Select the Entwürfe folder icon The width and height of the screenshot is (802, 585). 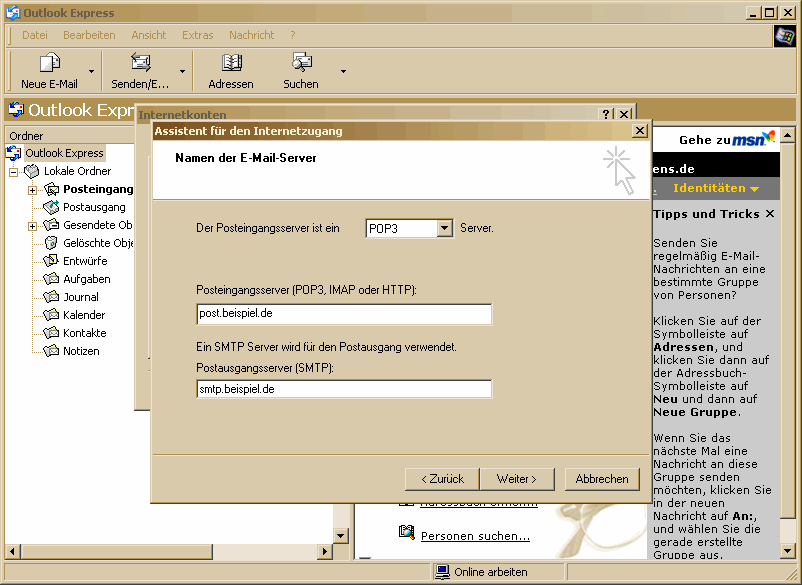pyautogui.click(x=51, y=261)
